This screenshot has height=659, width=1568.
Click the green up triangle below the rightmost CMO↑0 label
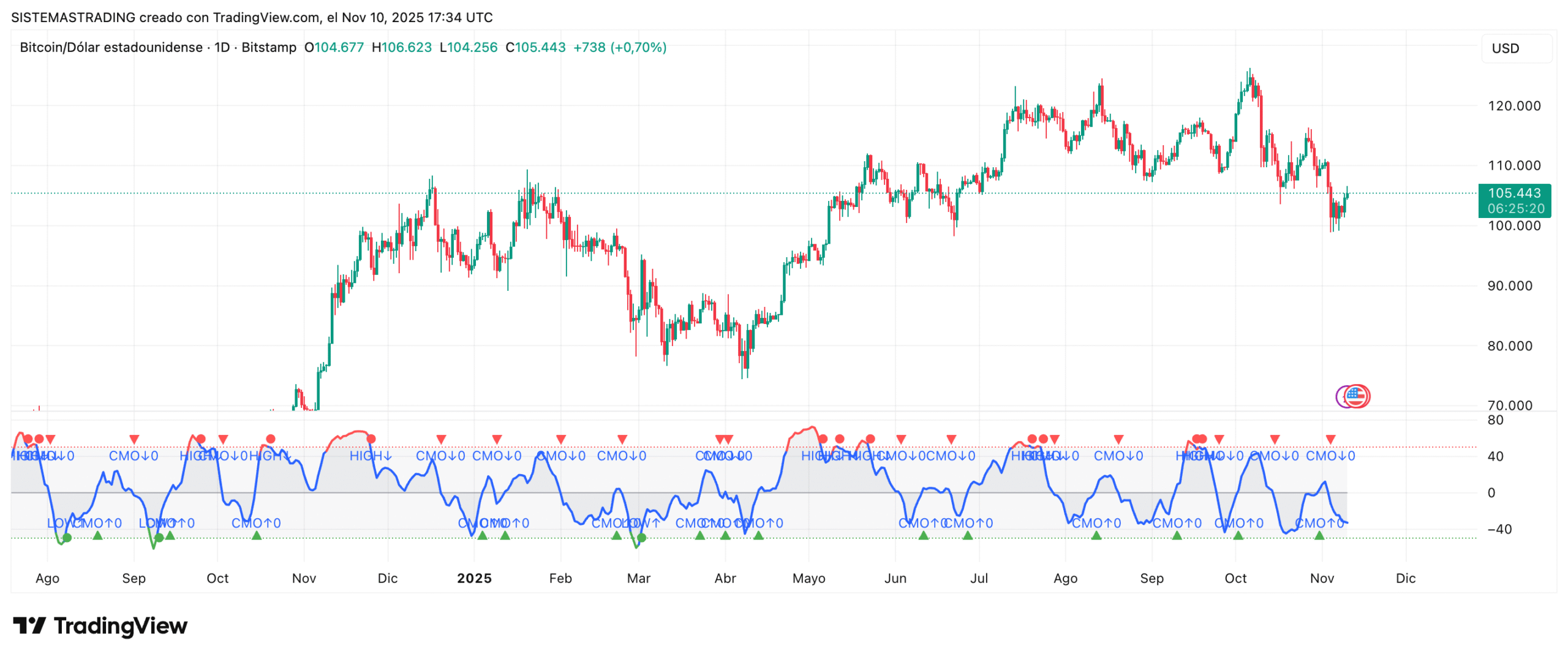coord(1318,535)
